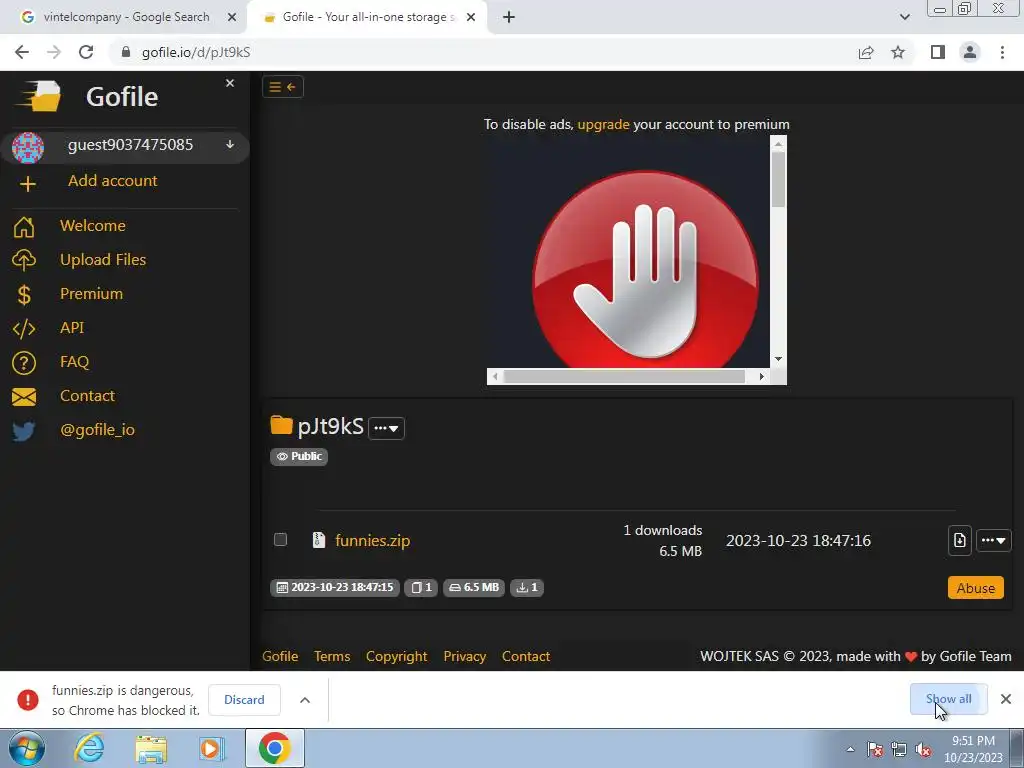Toggle the Chrome side panel
Image resolution: width=1024 pixels, height=768 pixels.
tap(938, 52)
